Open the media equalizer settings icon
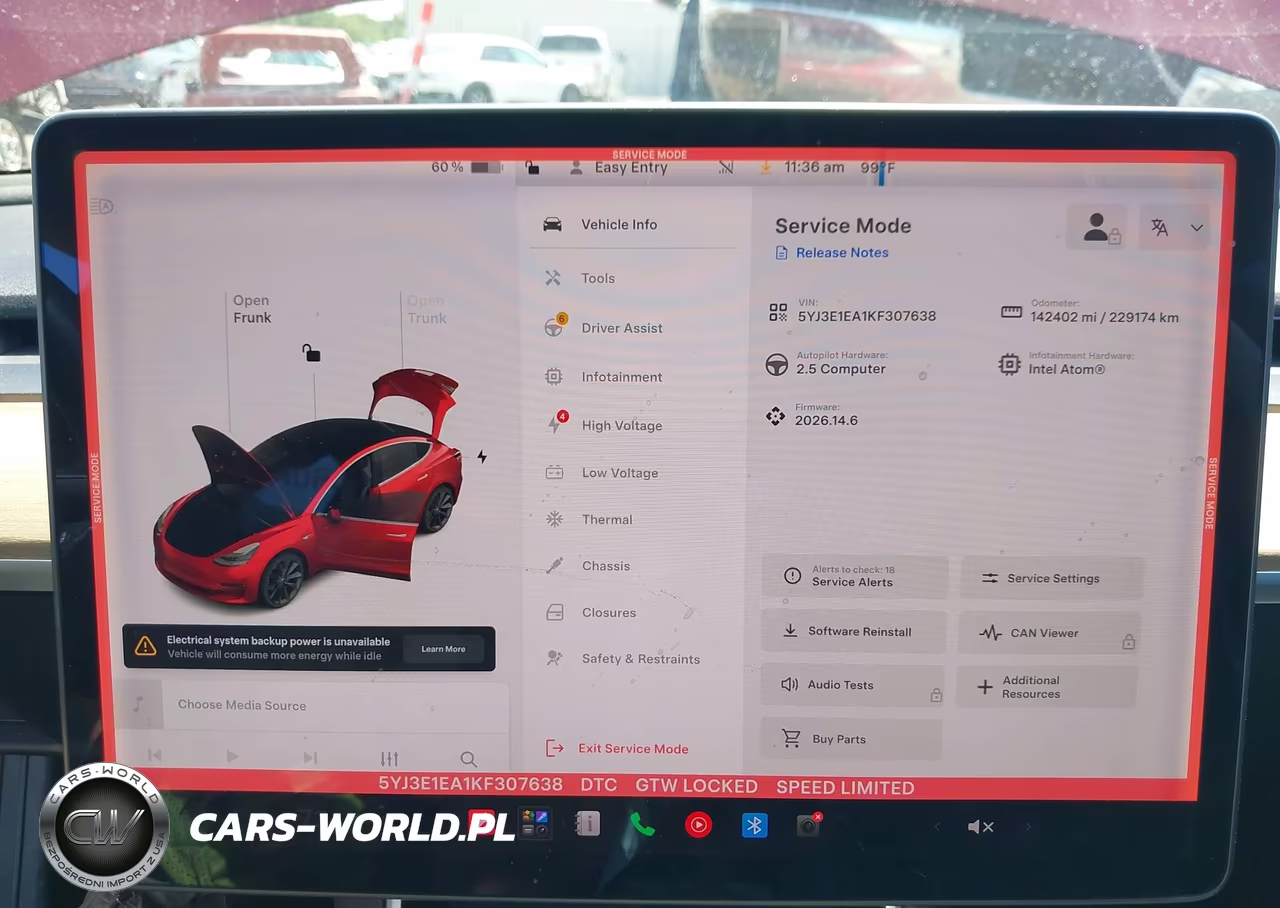Screen dimensions: 1280x908 [x=389, y=759]
